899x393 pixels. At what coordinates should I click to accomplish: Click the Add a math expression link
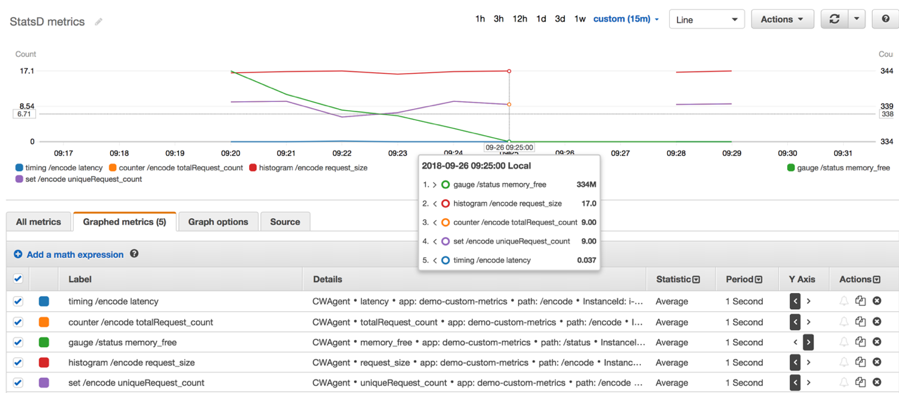[75, 254]
